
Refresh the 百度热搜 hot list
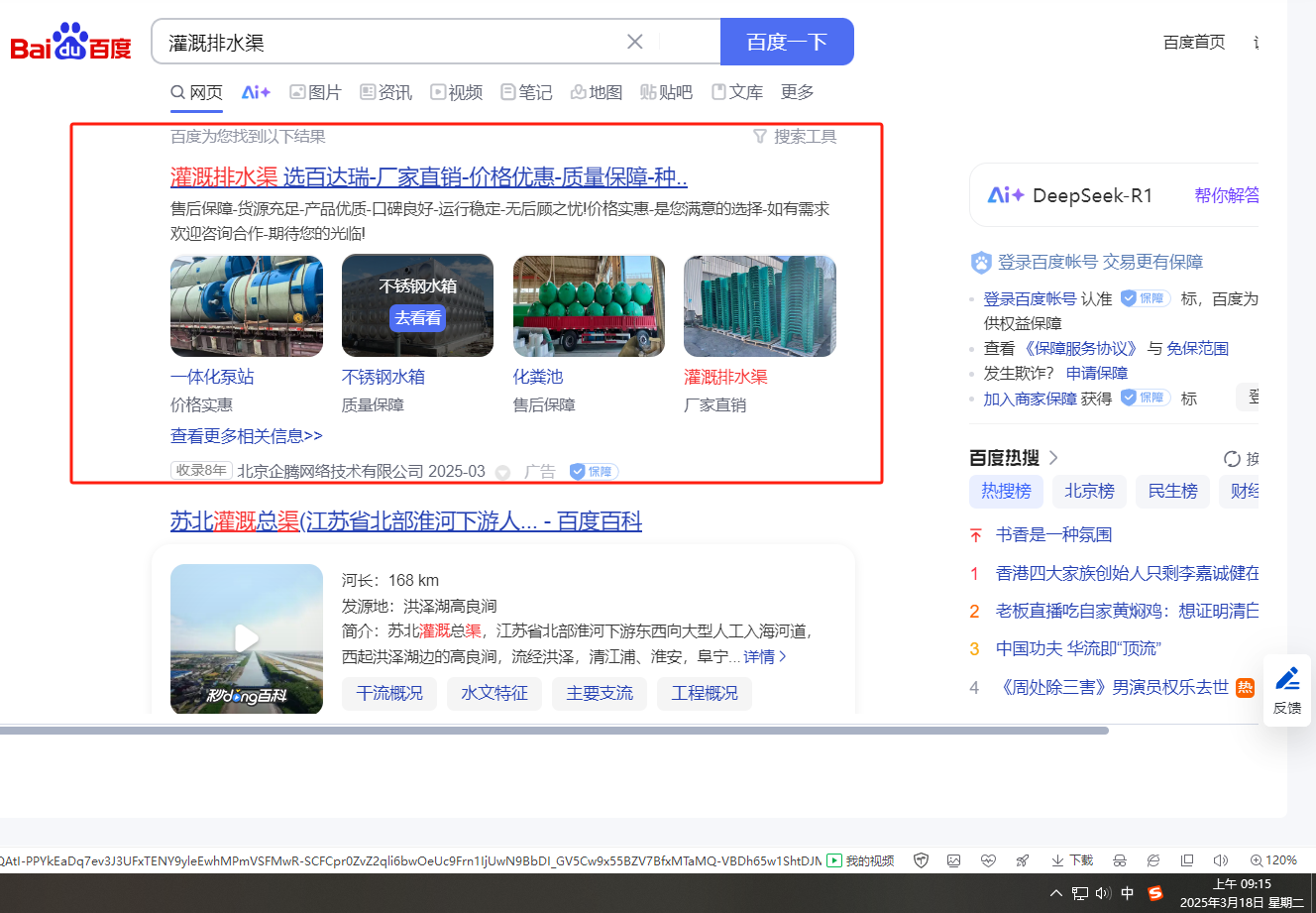tap(1232, 458)
